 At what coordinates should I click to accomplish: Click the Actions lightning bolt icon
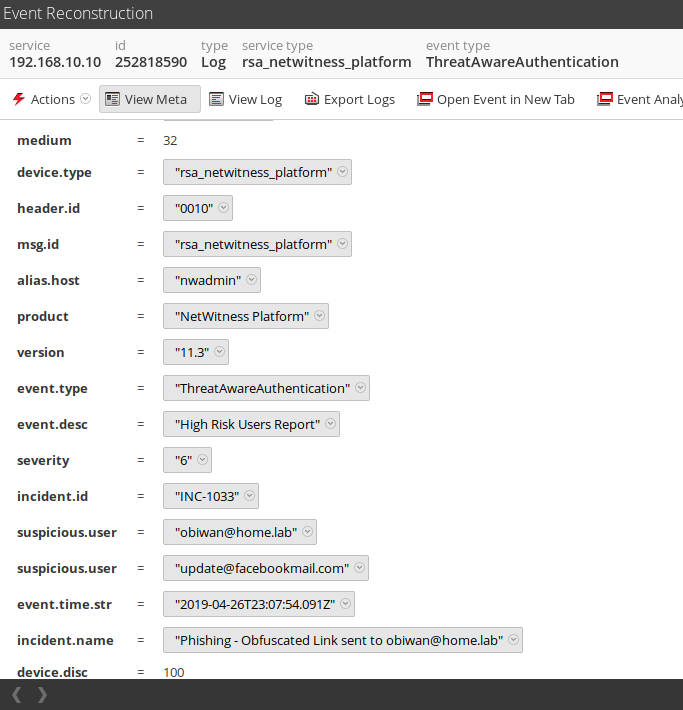pyautogui.click(x=18, y=99)
